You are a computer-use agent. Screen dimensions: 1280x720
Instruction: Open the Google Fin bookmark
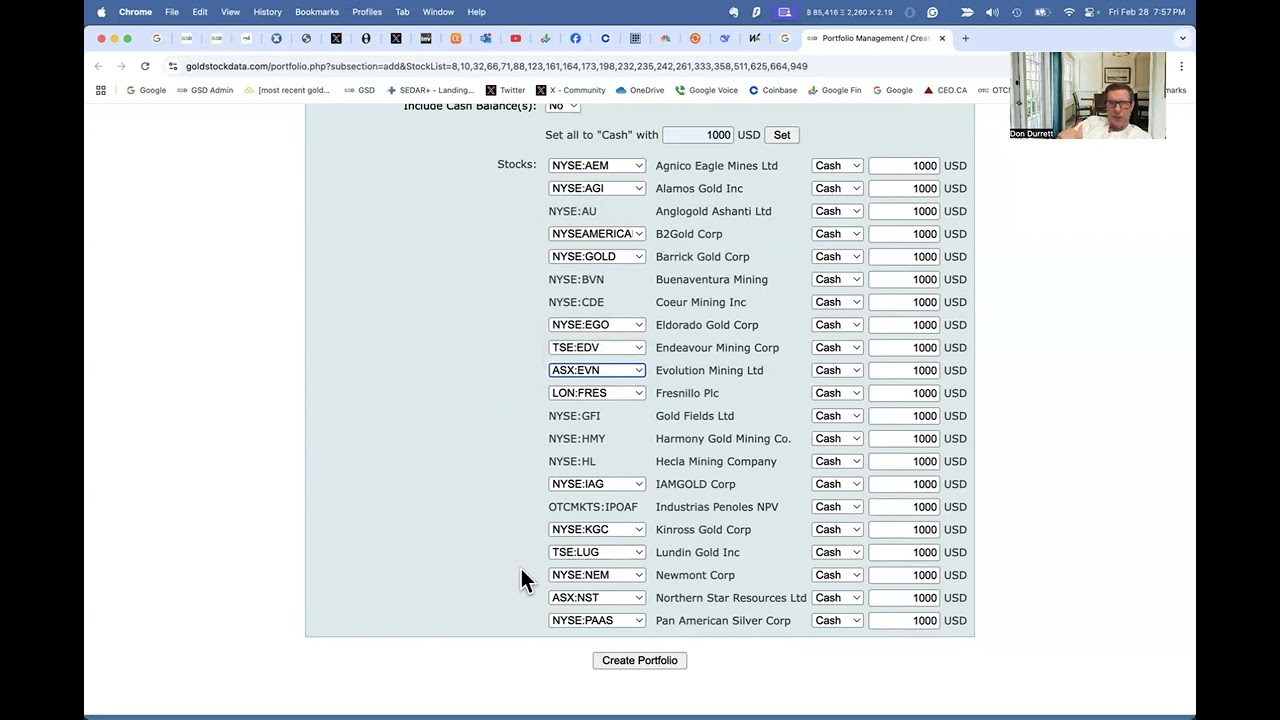[835, 90]
